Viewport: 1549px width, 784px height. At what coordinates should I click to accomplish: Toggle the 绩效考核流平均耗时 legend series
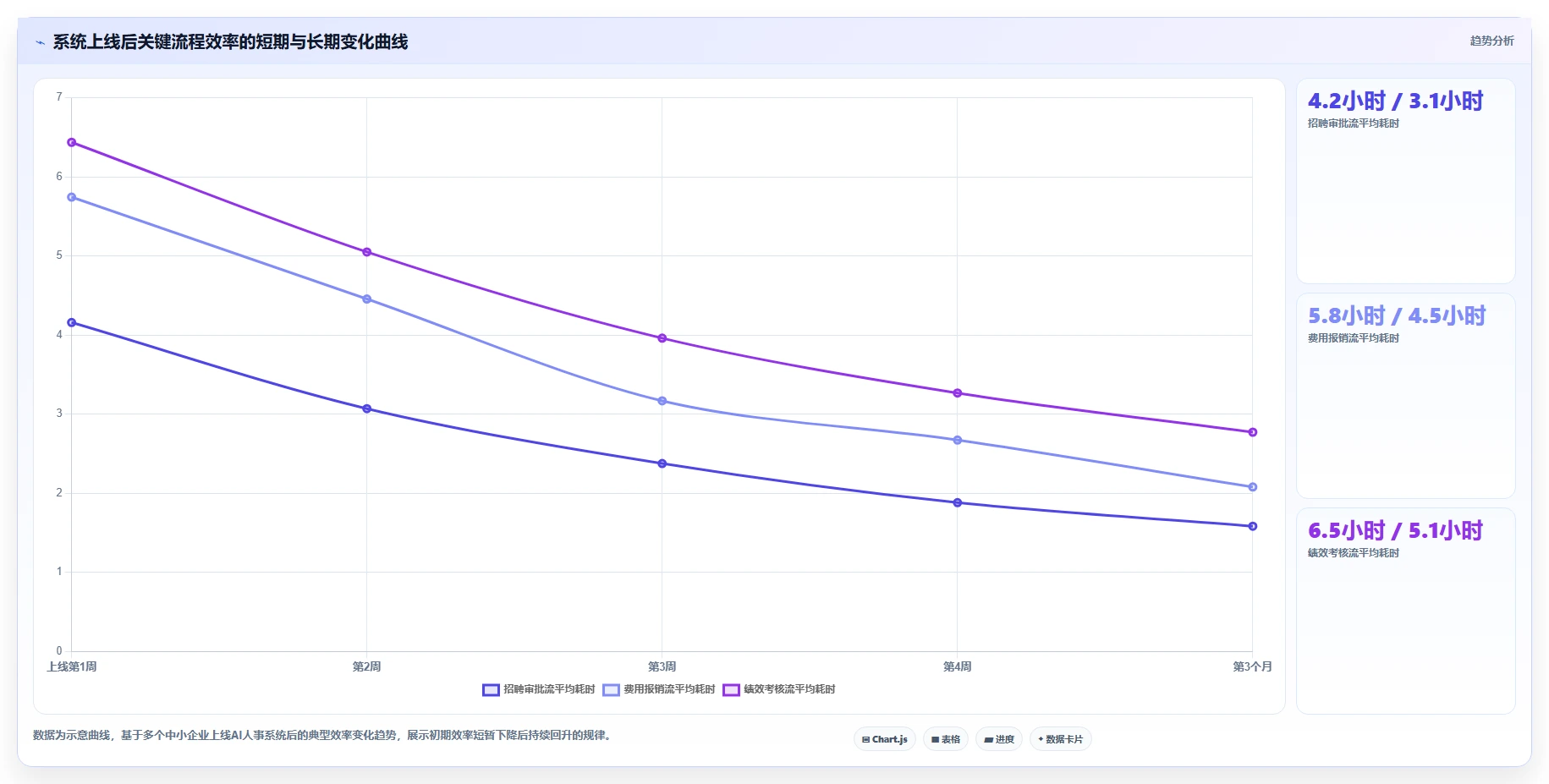tap(779, 689)
